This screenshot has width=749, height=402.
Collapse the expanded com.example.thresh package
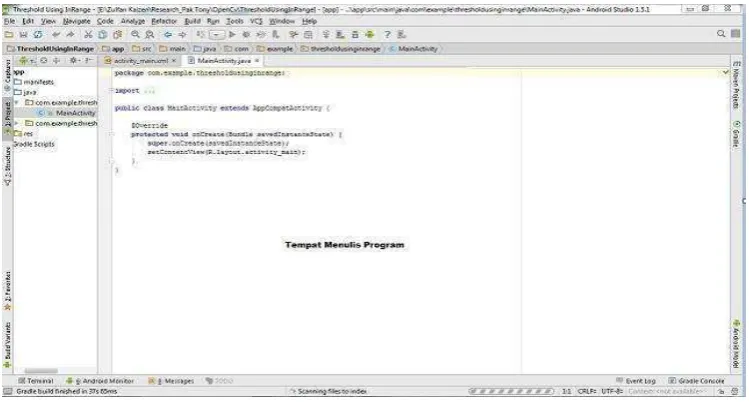pos(17,103)
